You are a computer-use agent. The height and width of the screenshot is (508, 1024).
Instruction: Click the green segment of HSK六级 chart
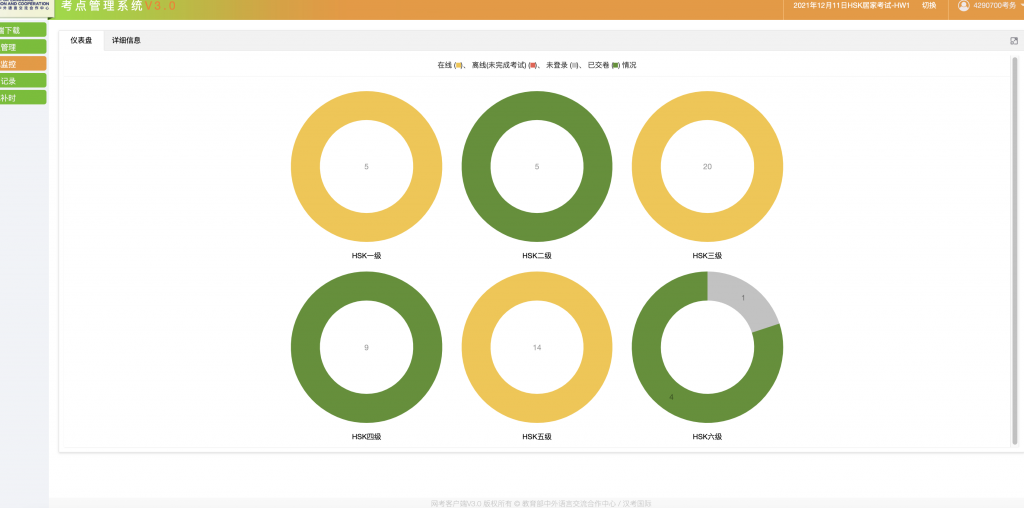[673, 397]
